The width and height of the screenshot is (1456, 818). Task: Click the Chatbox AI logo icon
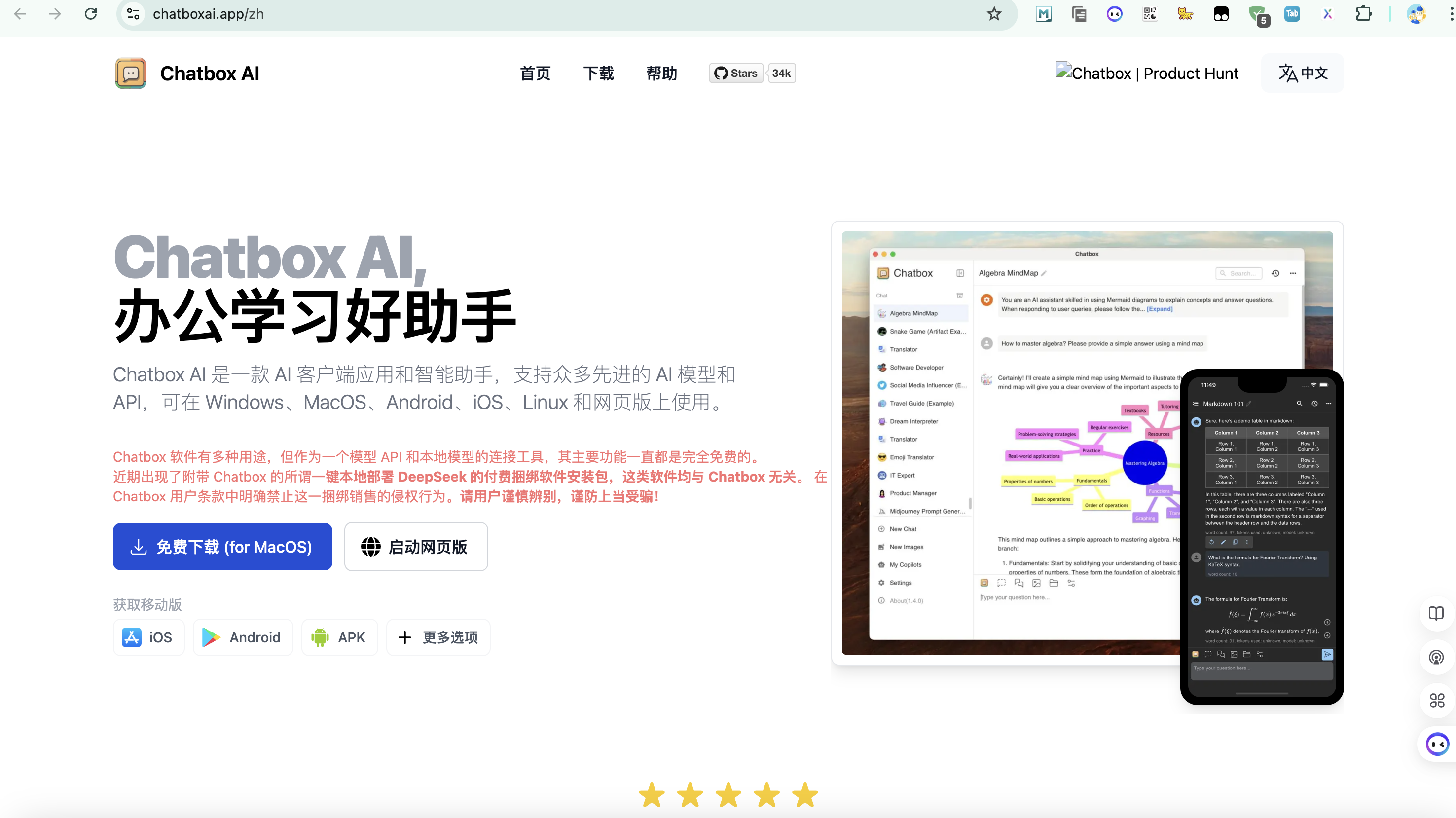[131, 74]
